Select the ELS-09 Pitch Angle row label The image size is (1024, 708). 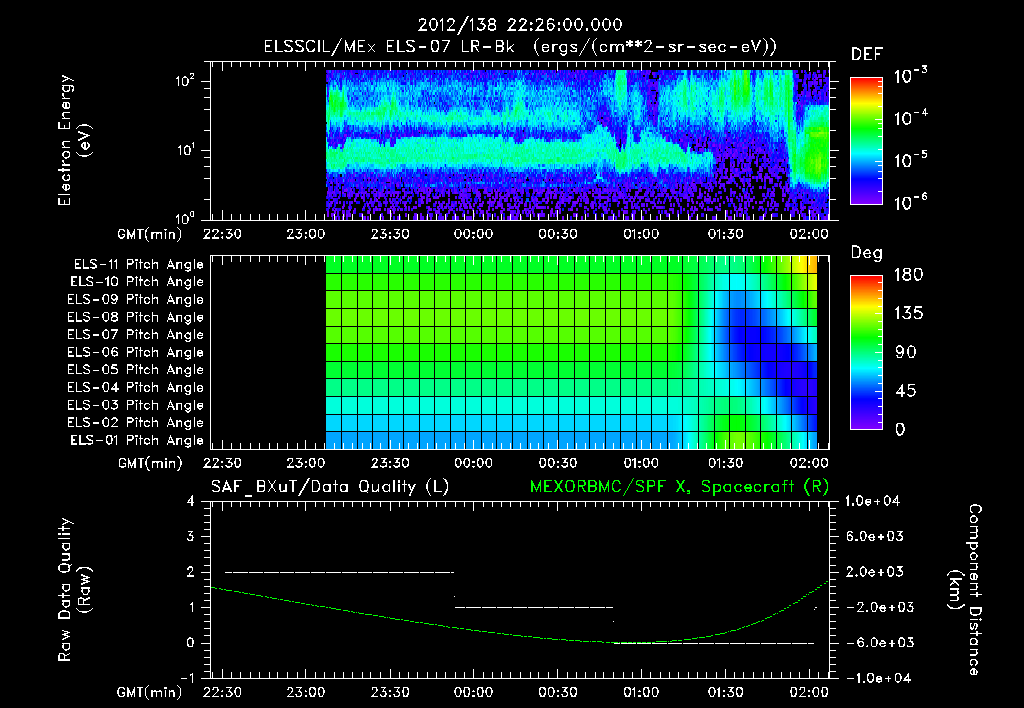[135, 300]
